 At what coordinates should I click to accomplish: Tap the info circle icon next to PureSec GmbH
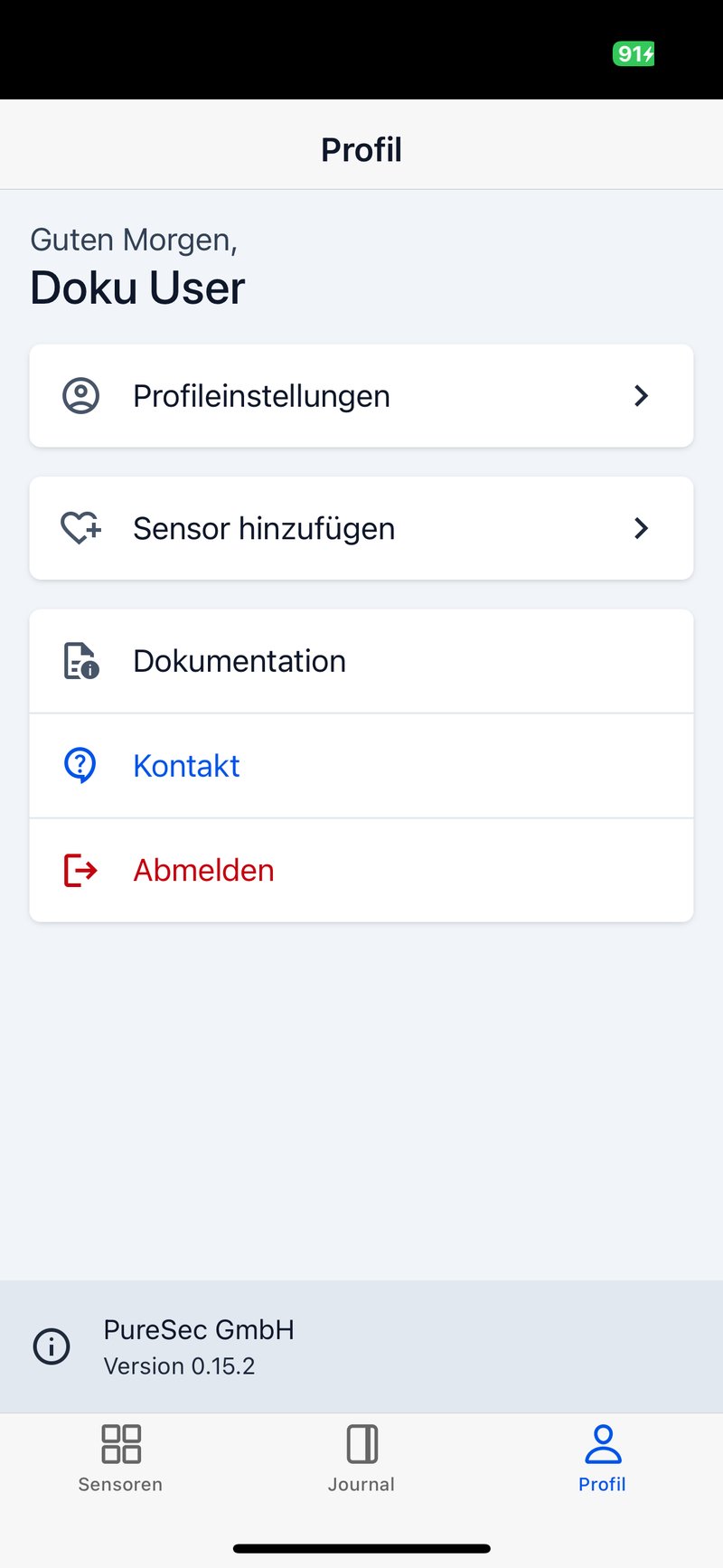(52, 1346)
